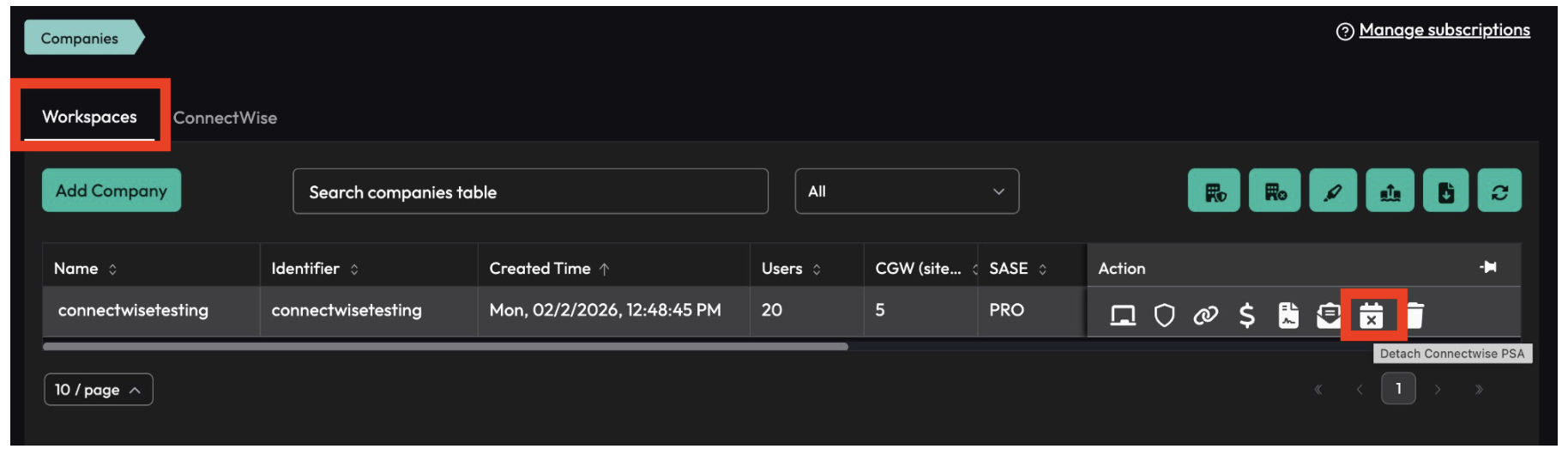Click the shield icon in Action column
Image resolution: width=1568 pixels, height=455 pixels.
click(x=1164, y=316)
